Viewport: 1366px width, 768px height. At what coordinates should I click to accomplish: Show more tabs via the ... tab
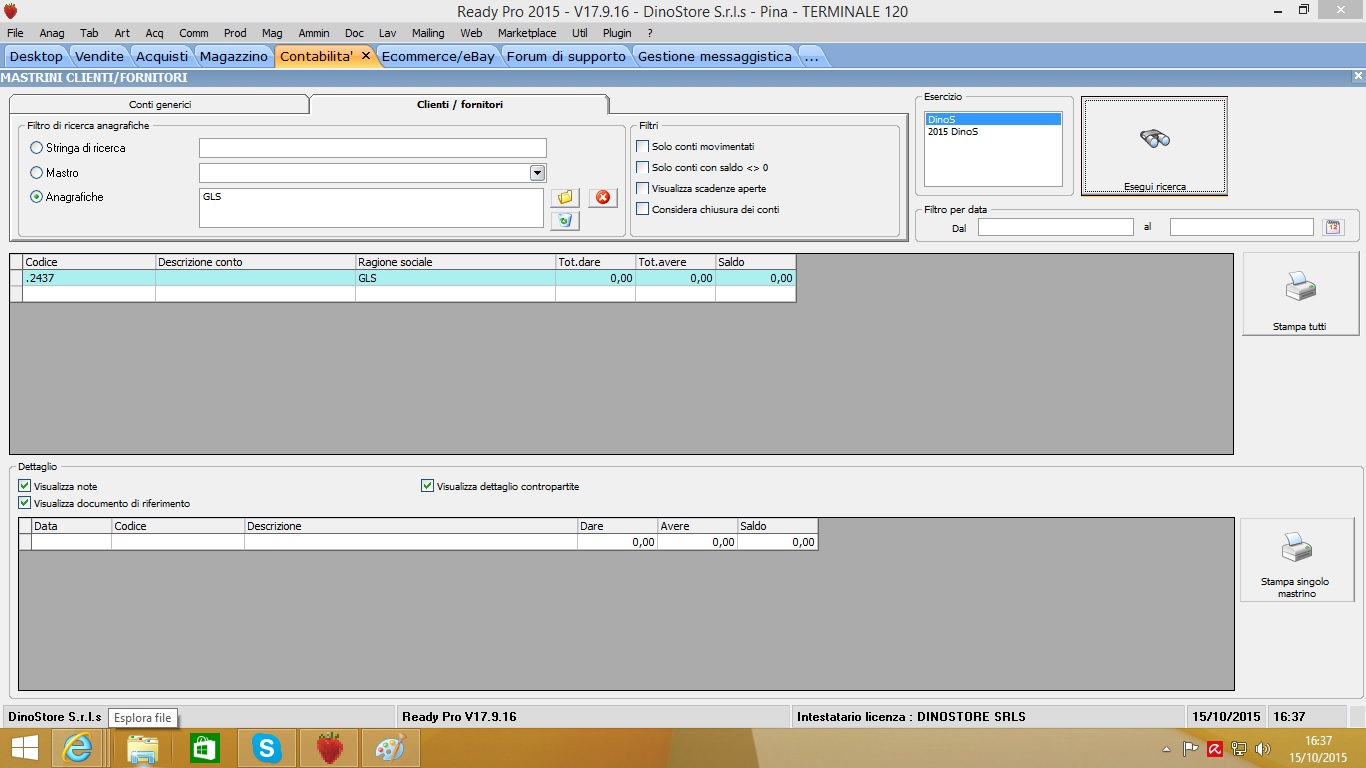(x=811, y=56)
